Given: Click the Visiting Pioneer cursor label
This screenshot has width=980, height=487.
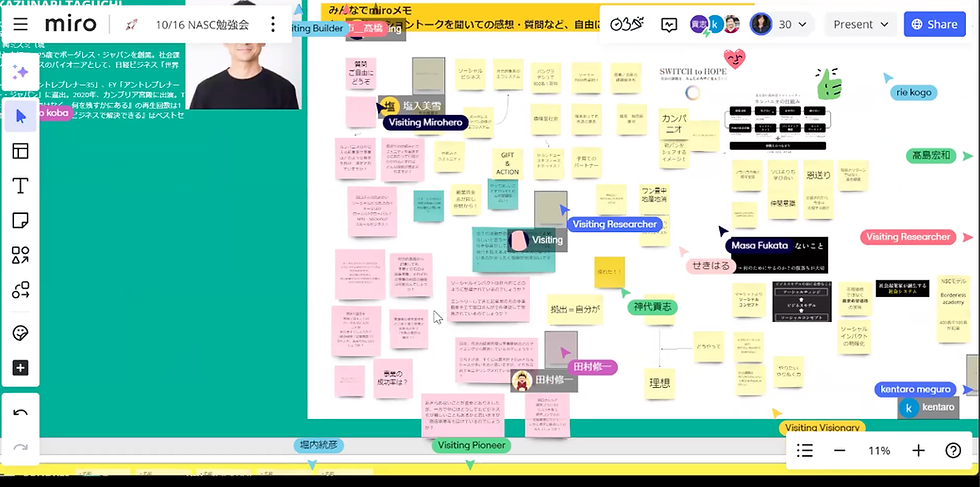Looking at the screenshot, I should [x=472, y=445].
